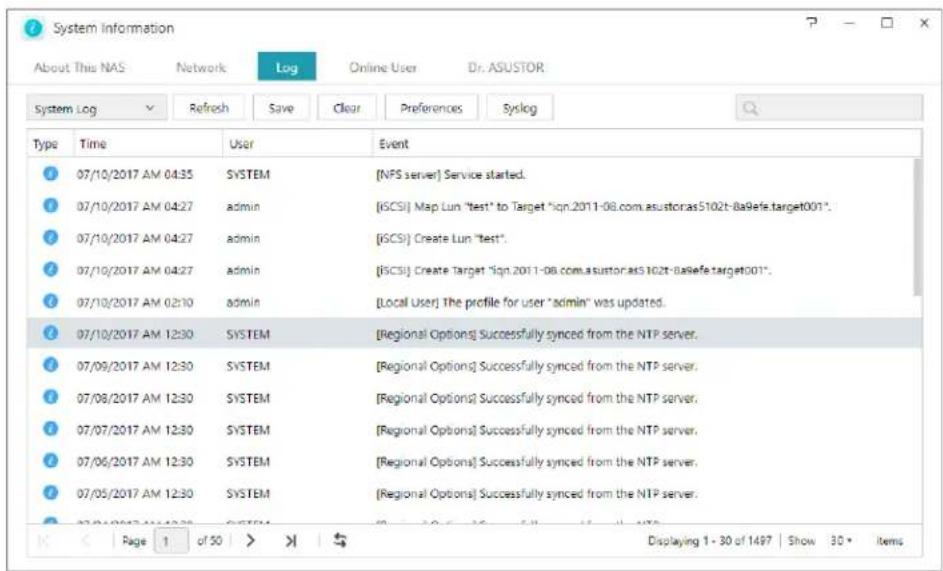This screenshot has height=571, width=943.
Task: Click the page number input box
Action: (x=171, y=541)
